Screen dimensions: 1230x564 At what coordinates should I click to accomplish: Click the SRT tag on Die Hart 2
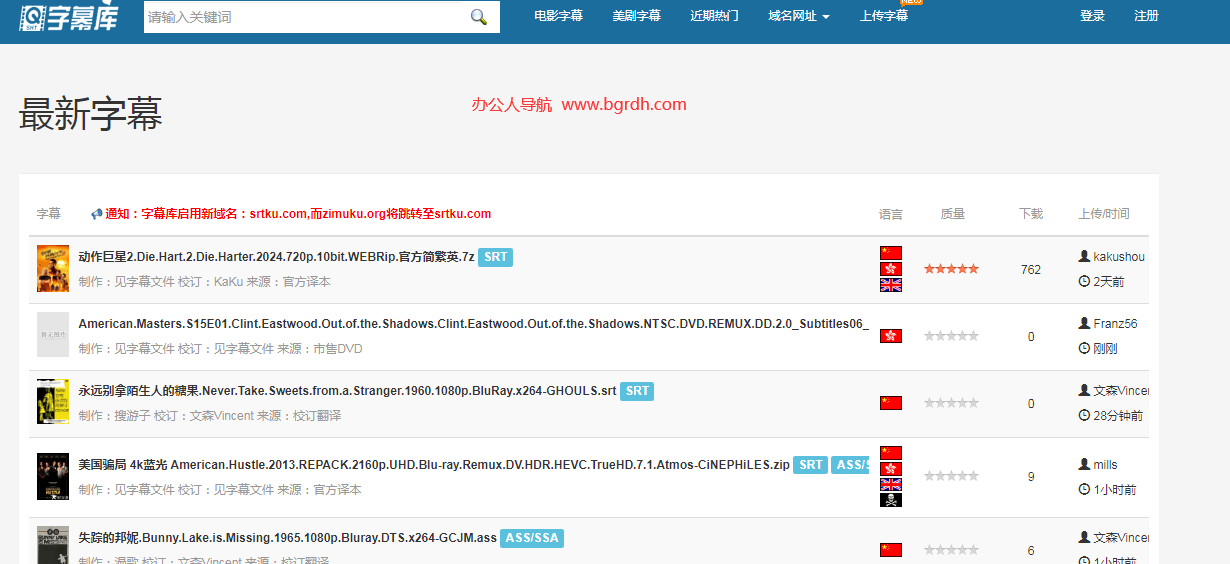click(495, 257)
